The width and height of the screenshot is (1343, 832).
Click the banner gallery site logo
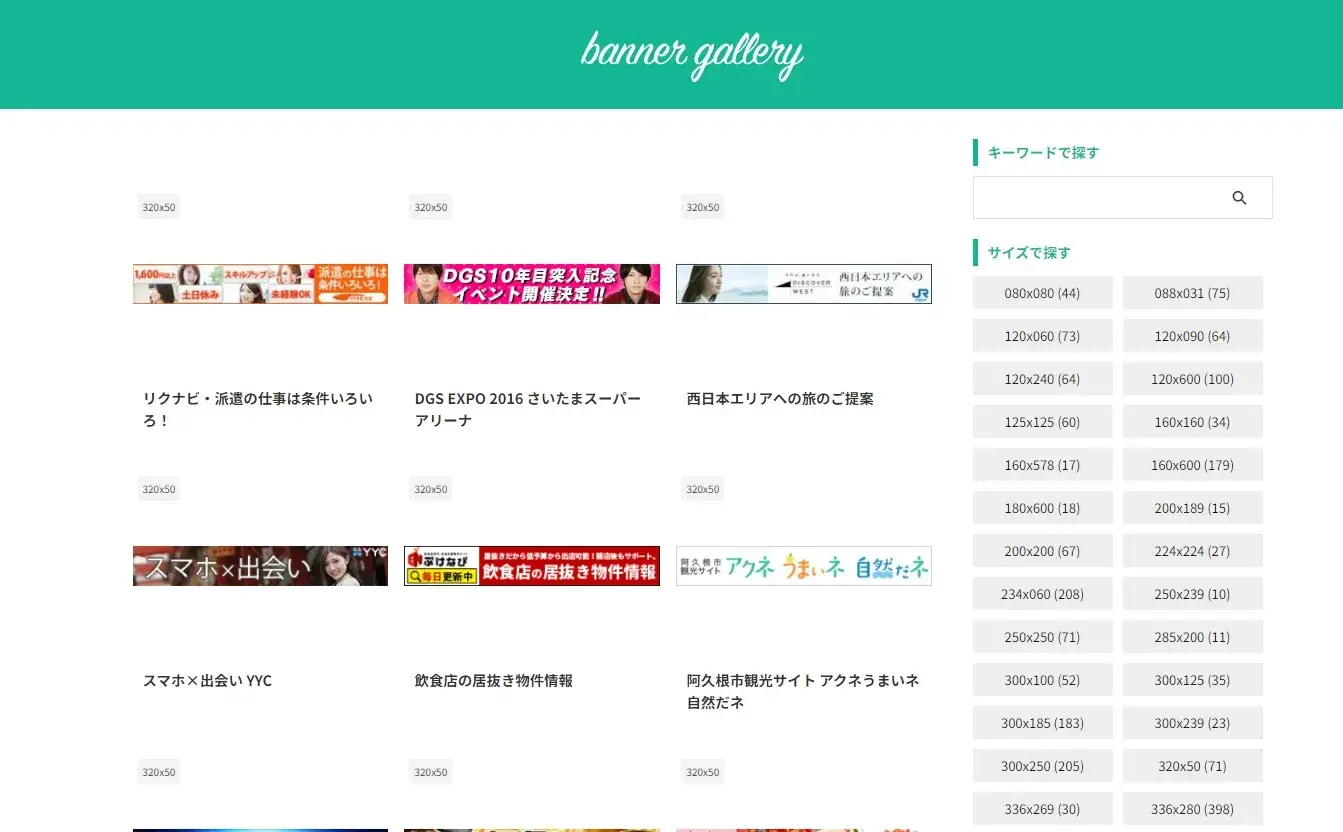click(x=691, y=54)
